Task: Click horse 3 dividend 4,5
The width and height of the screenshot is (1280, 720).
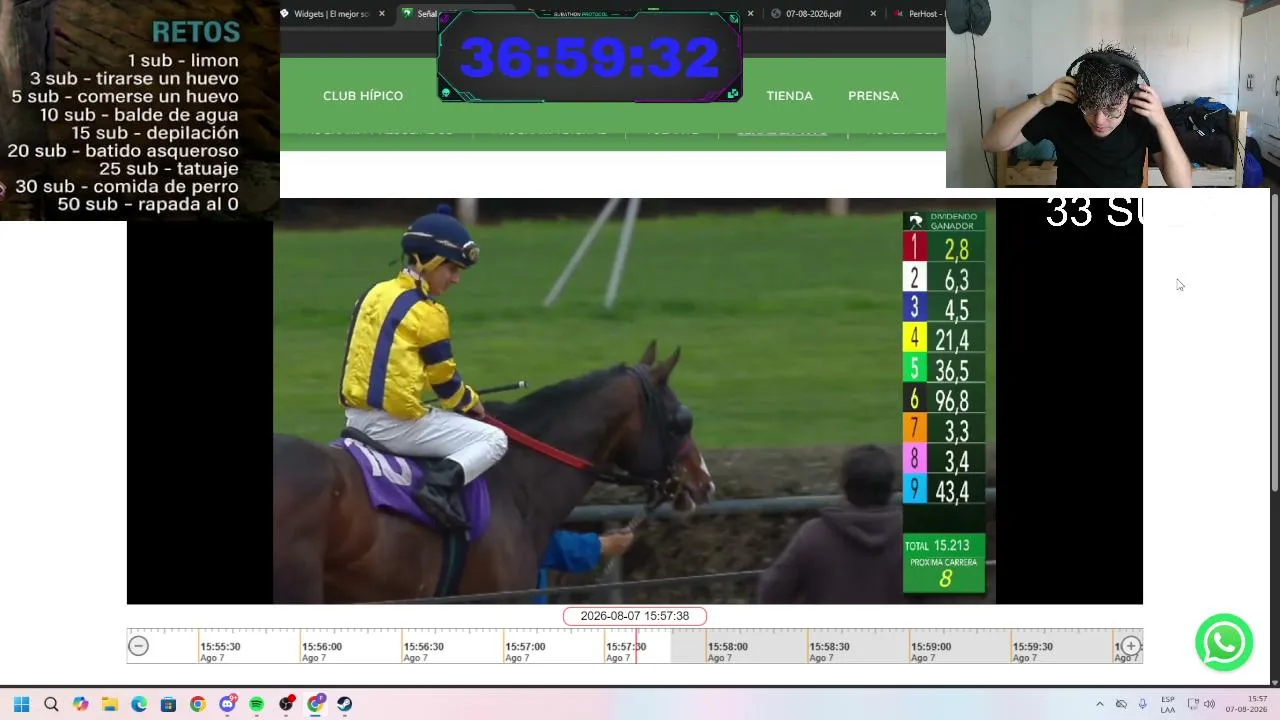Action: pos(944,309)
